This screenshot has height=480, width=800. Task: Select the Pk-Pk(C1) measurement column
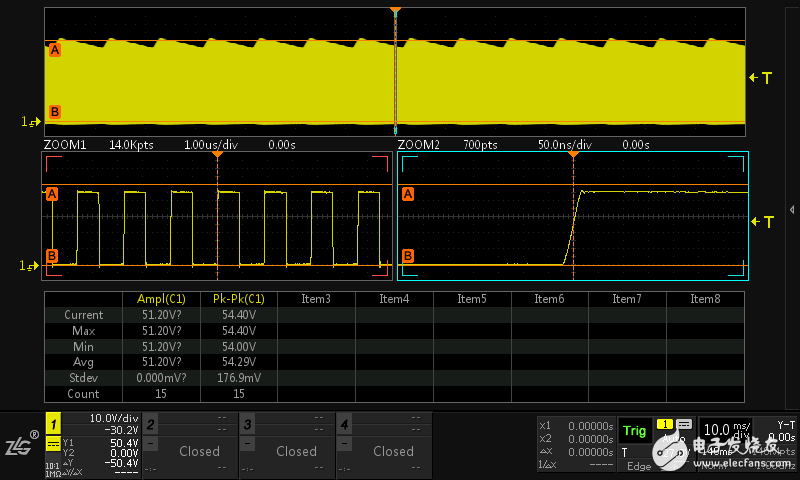point(237,299)
